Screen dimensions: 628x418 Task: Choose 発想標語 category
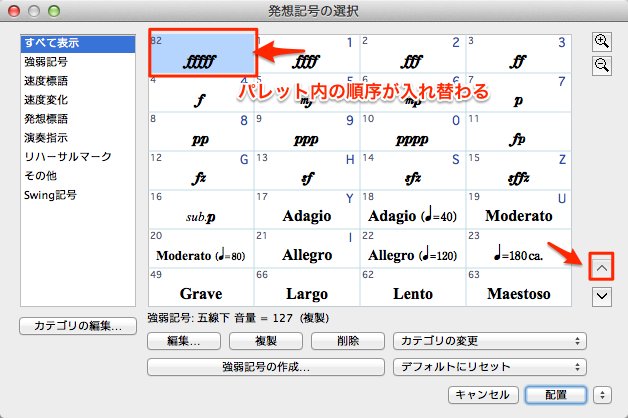(x=78, y=119)
